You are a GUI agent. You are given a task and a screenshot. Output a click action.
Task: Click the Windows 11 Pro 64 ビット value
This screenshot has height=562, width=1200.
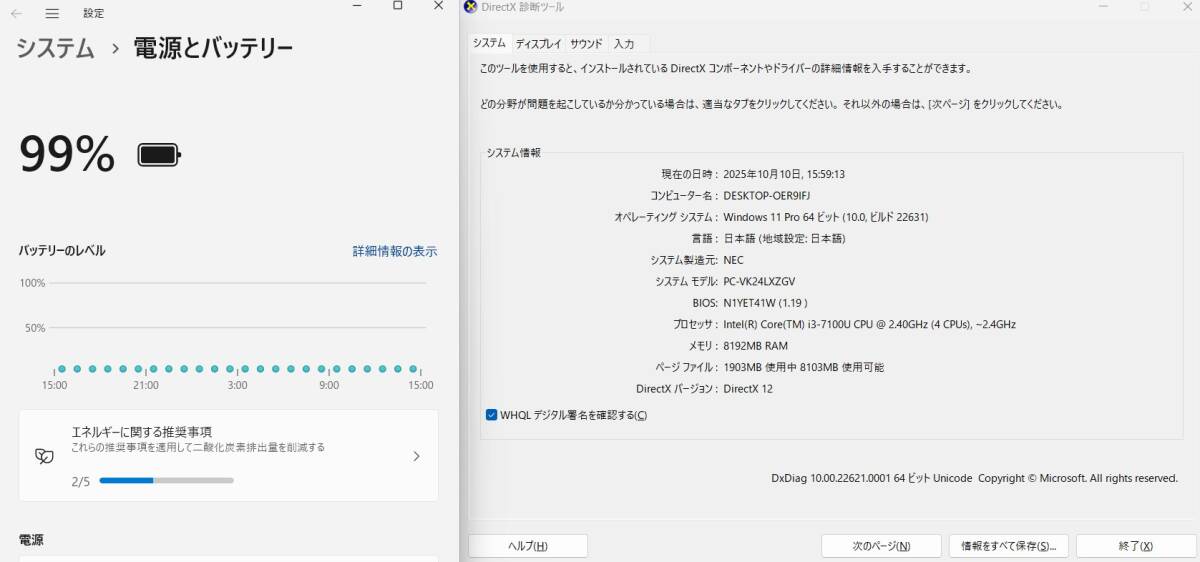coord(826,217)
